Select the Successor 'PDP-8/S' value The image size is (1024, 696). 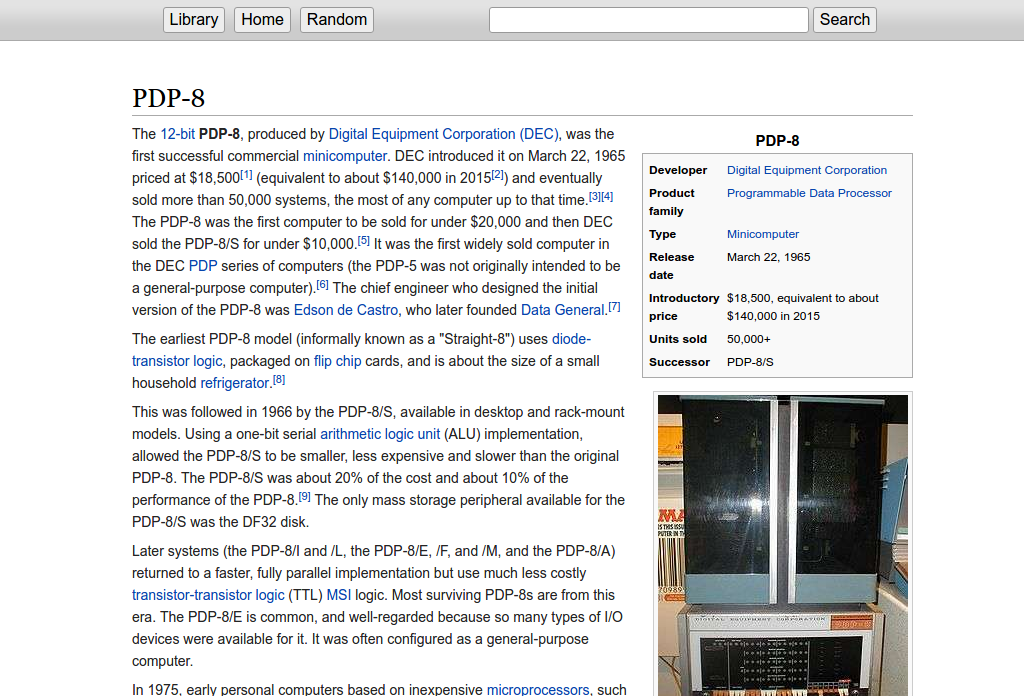point(750,362)
